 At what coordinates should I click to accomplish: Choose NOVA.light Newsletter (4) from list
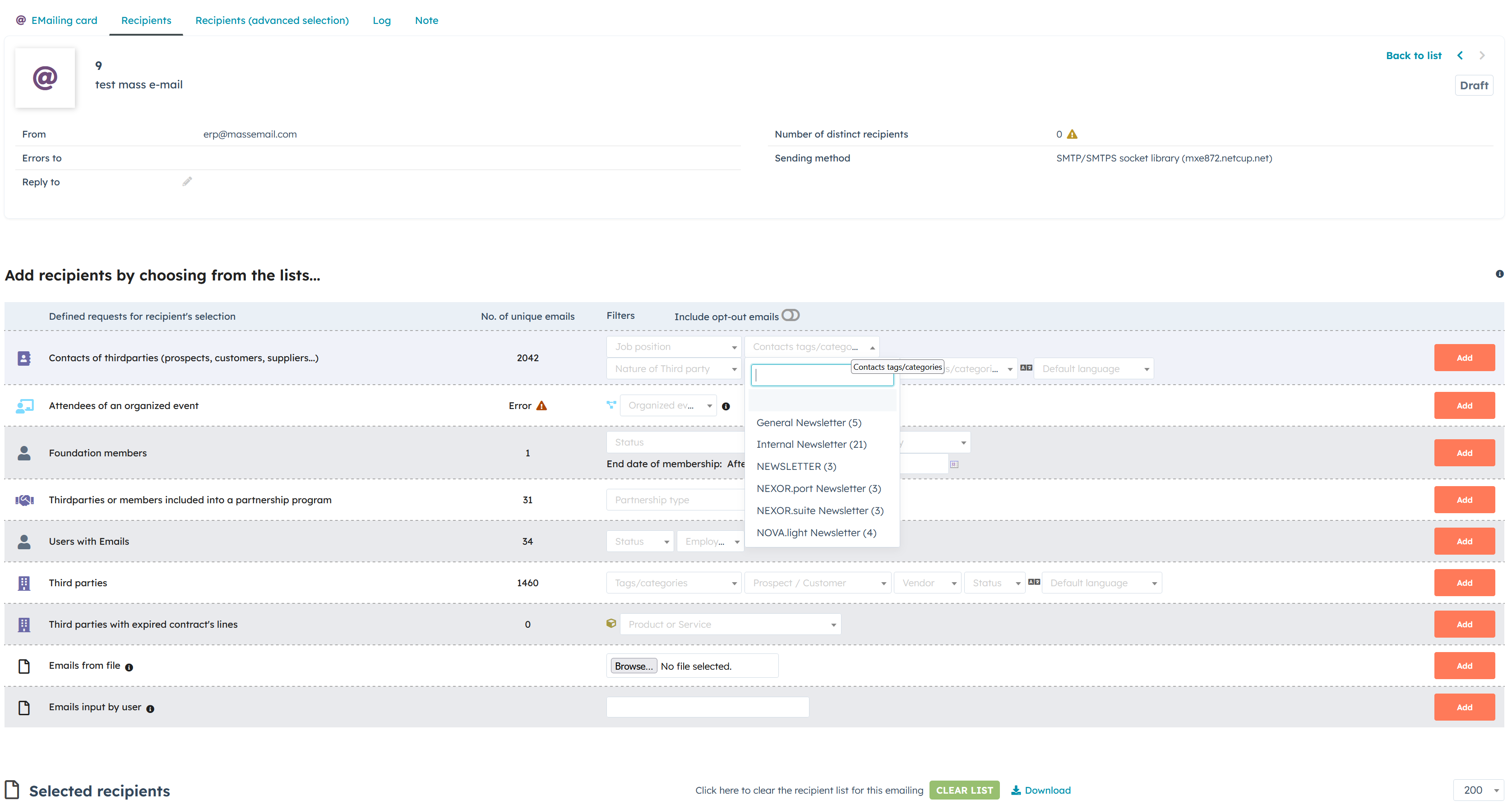click(x=816, y=533)
